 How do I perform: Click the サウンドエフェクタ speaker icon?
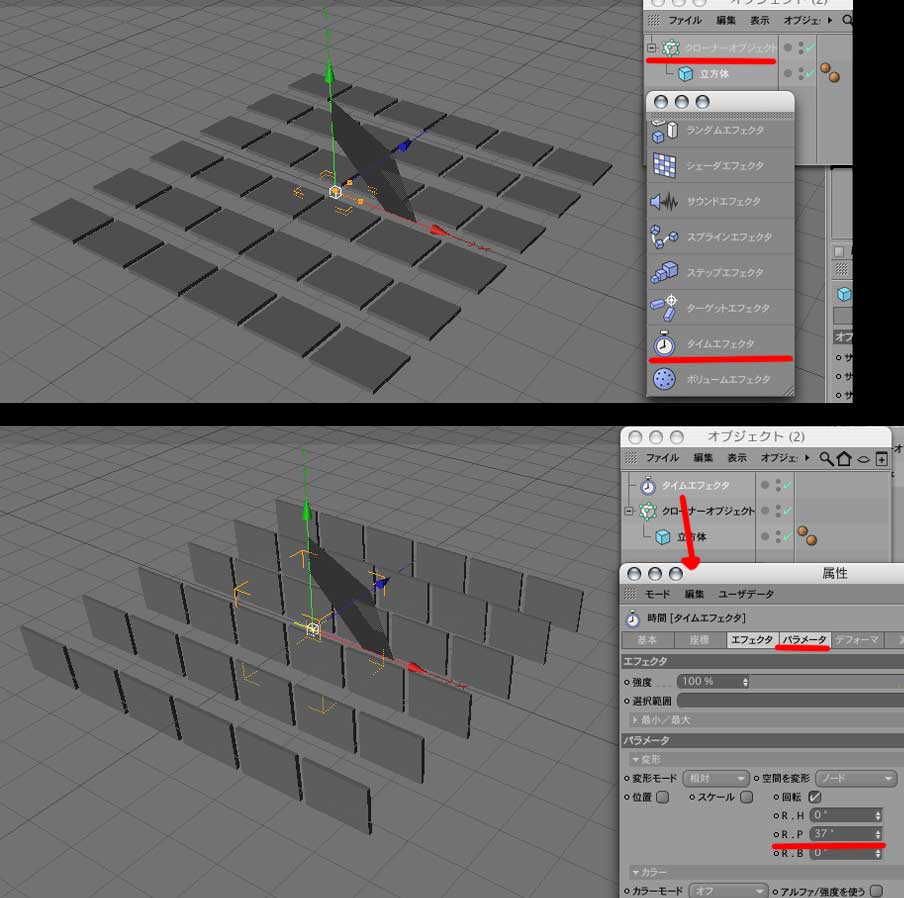point(664,202)
